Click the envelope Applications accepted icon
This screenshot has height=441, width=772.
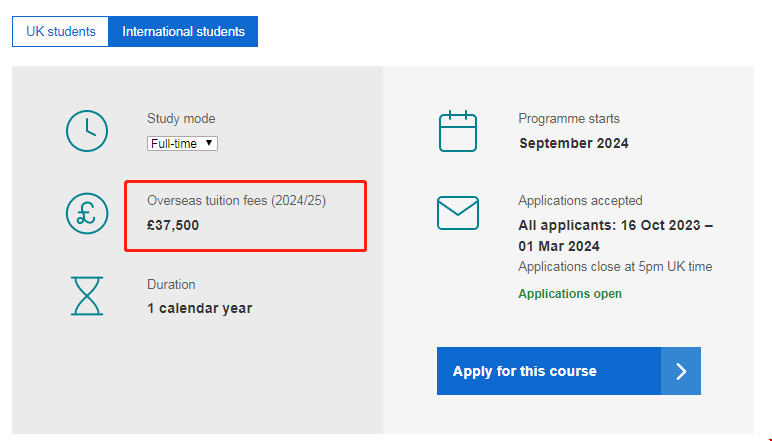[x=458, y=213]
